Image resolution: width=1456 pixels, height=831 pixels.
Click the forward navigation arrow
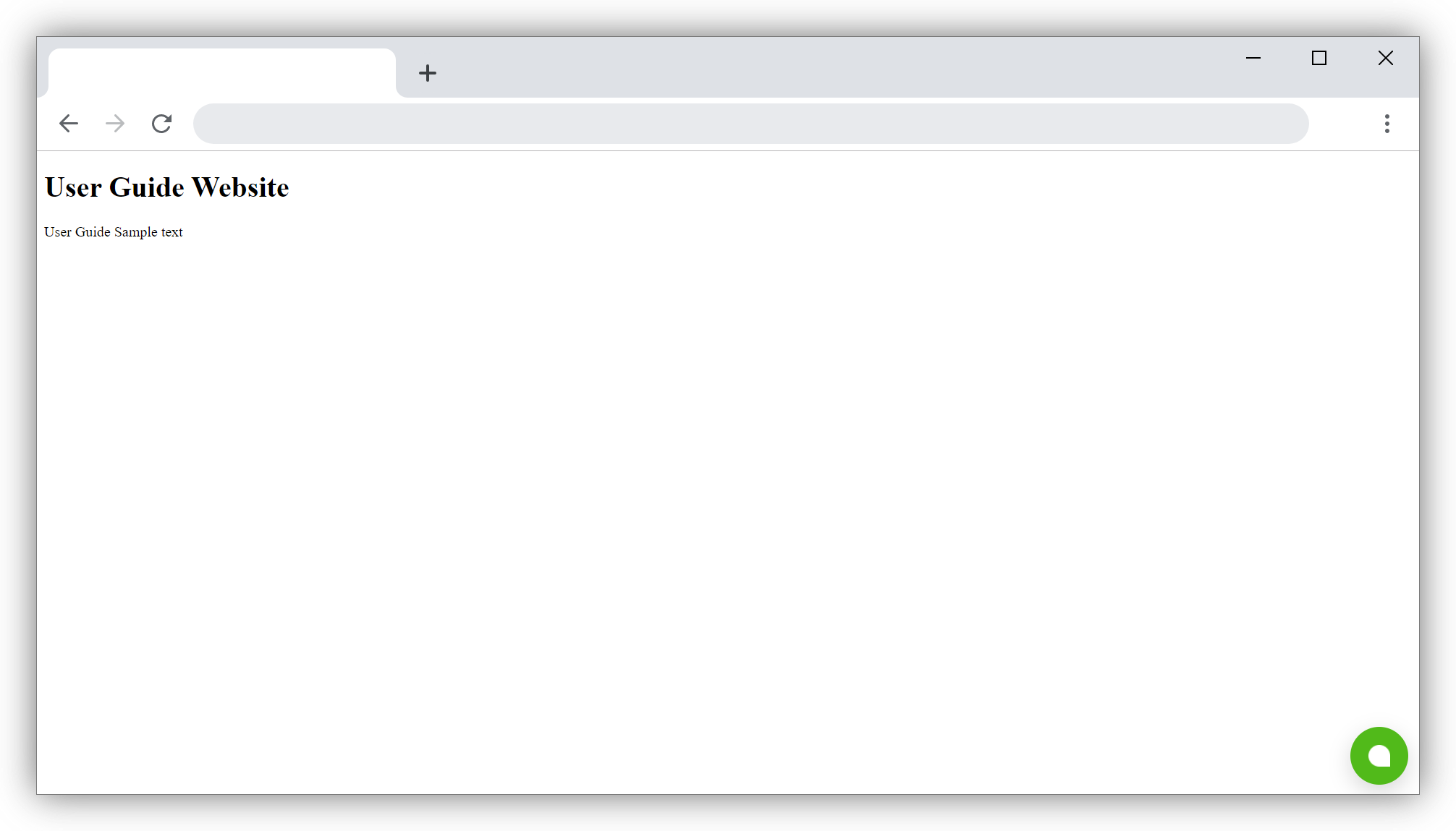115,123
